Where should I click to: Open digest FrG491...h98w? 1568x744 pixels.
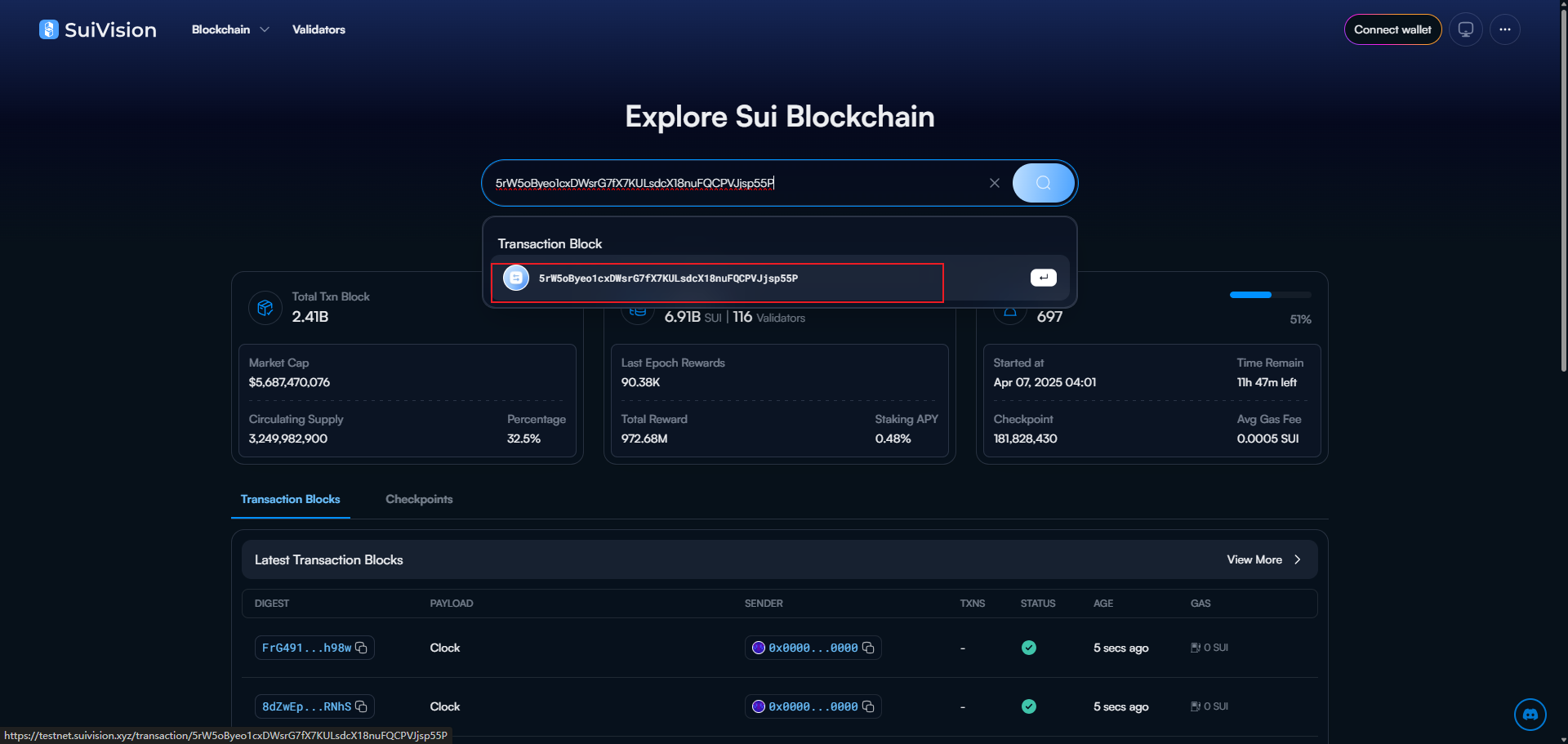306,648
